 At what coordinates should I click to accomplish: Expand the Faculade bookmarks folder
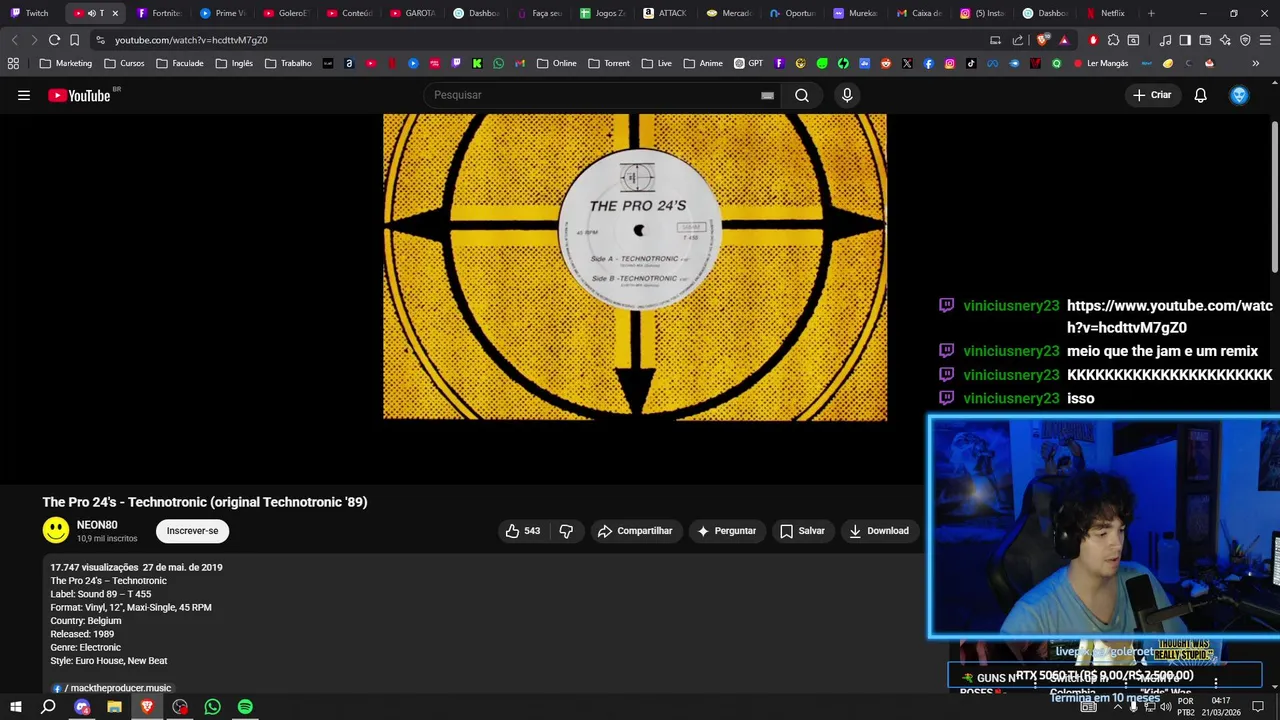click(180, 63)
